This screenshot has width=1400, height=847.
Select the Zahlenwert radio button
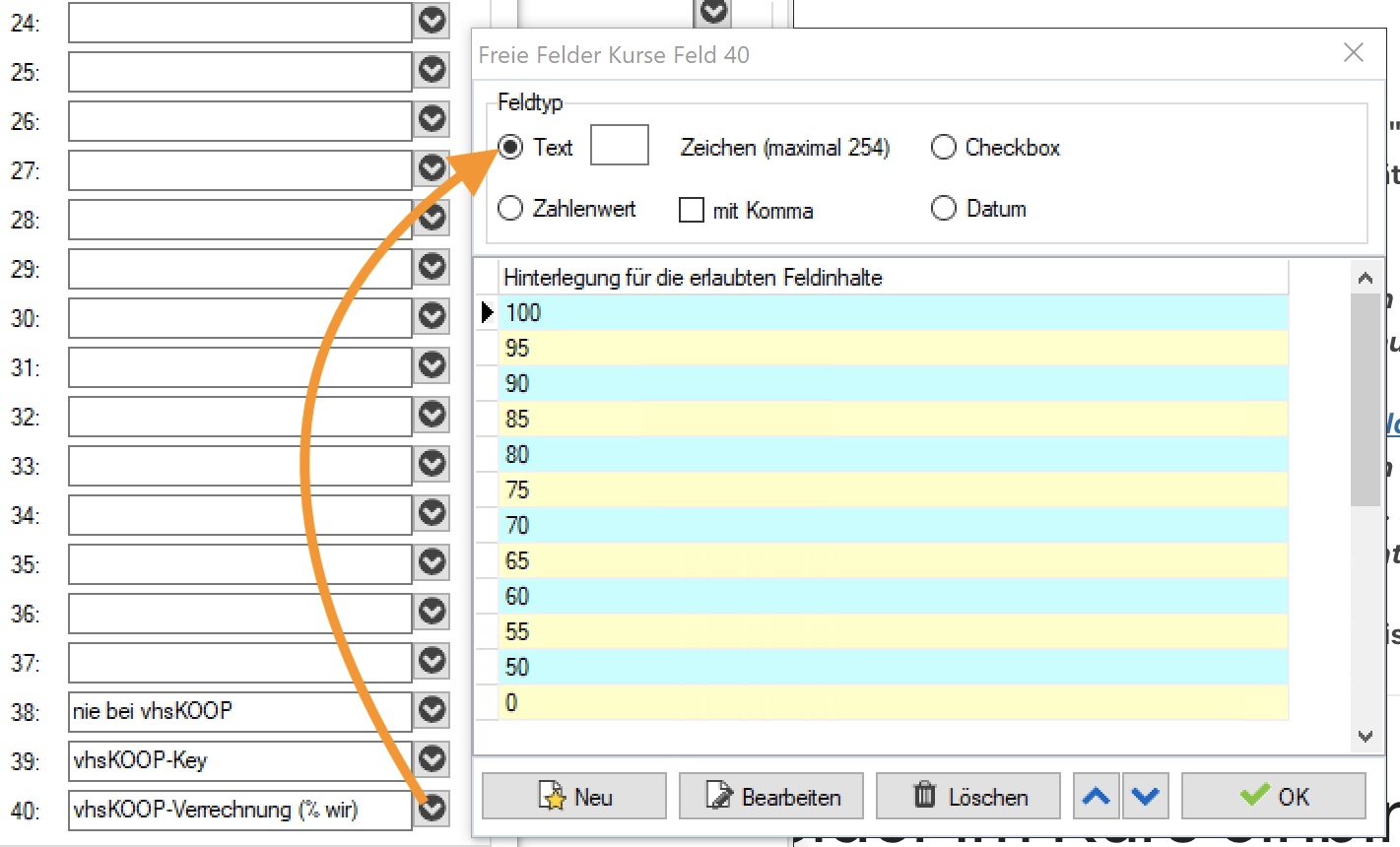pos(510,209)
